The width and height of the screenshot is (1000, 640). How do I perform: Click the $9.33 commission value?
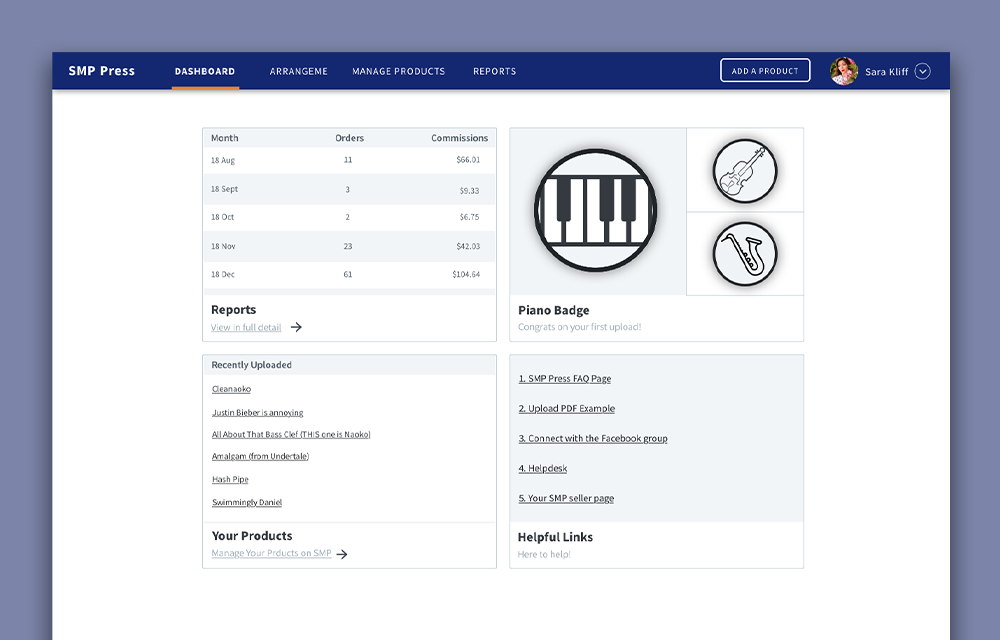[x=469, y=191]
